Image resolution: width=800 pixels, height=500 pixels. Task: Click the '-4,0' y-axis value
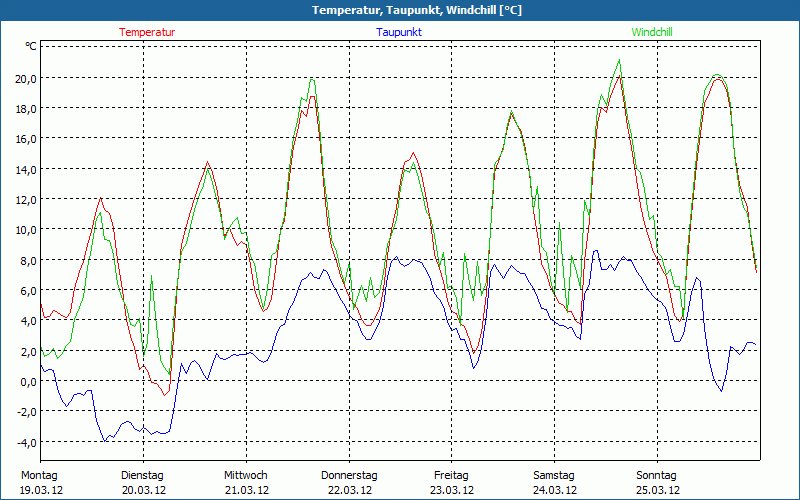(27, 442)
